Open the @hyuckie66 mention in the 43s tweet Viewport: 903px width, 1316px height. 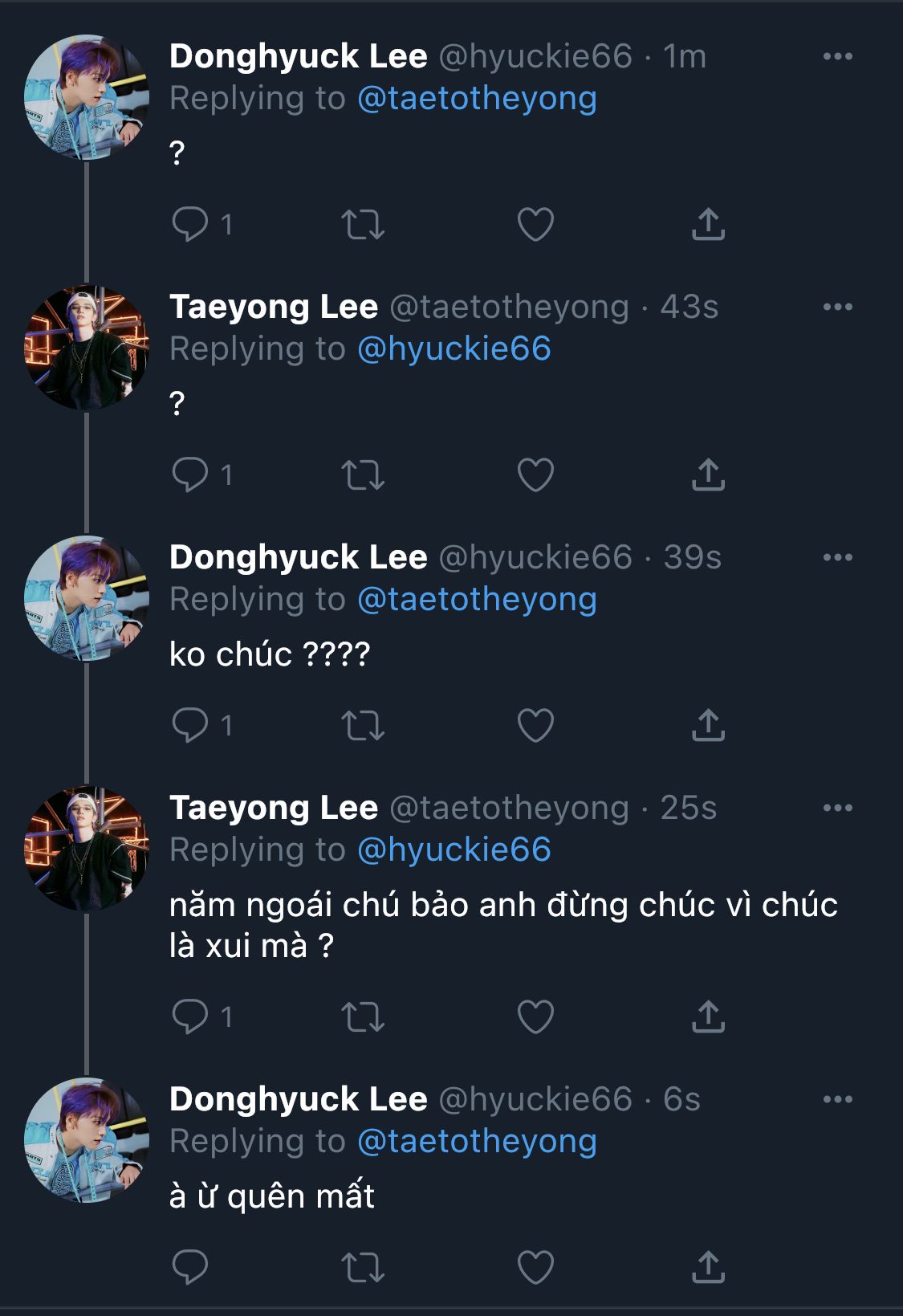pos(454,349)
